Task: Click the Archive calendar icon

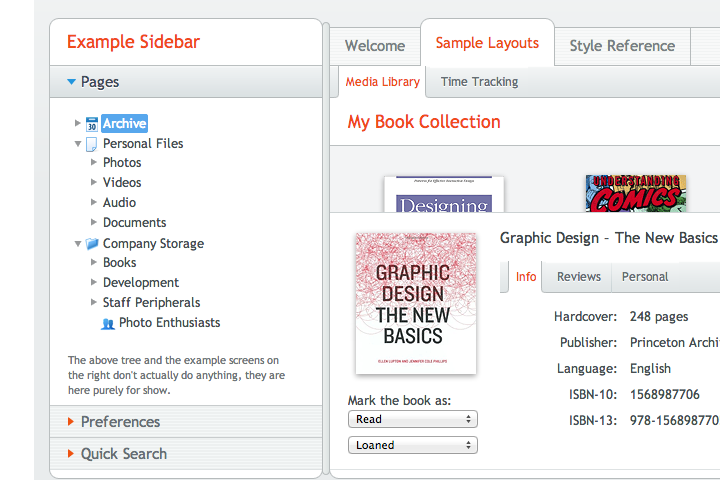Action: coord(91,124)
